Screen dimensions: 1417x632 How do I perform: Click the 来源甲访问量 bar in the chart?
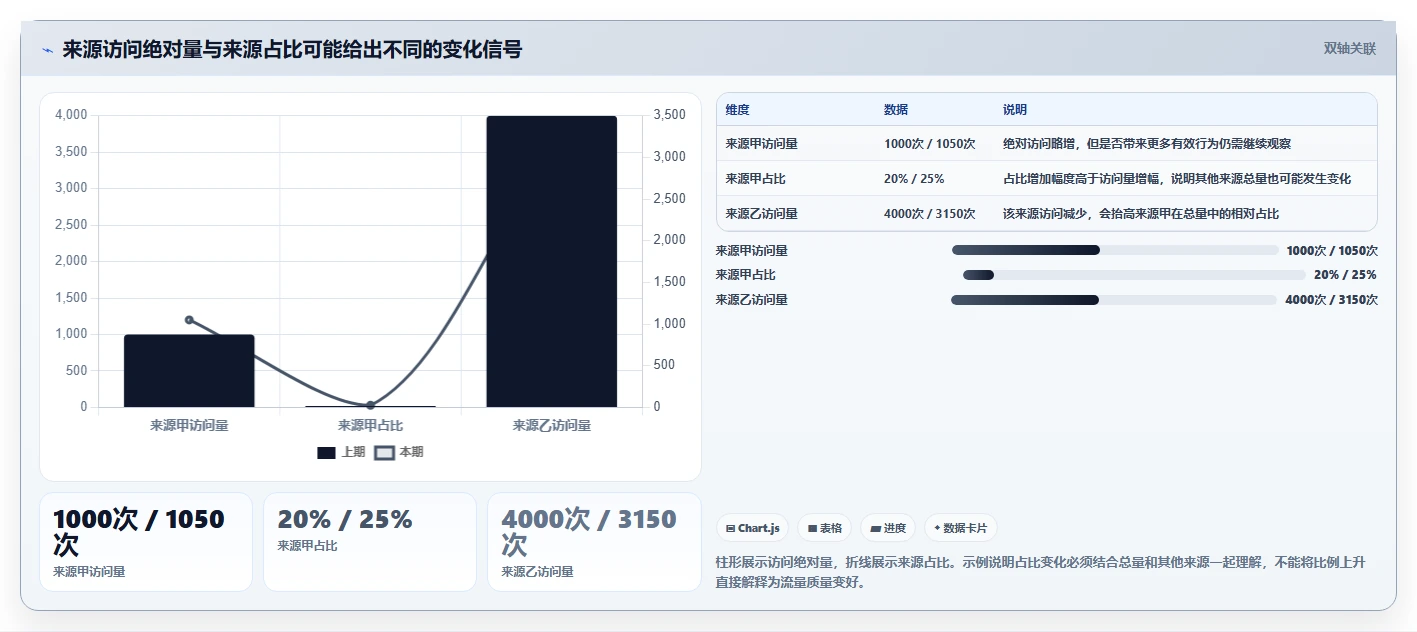[189, 371]
